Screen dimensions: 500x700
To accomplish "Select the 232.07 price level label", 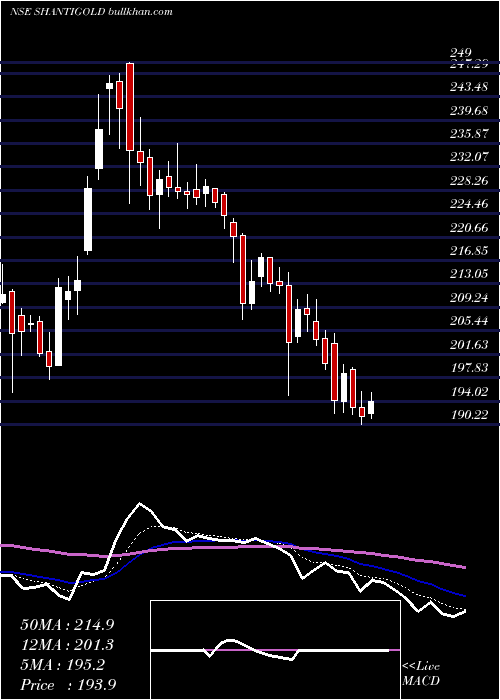I will [469, 157].
